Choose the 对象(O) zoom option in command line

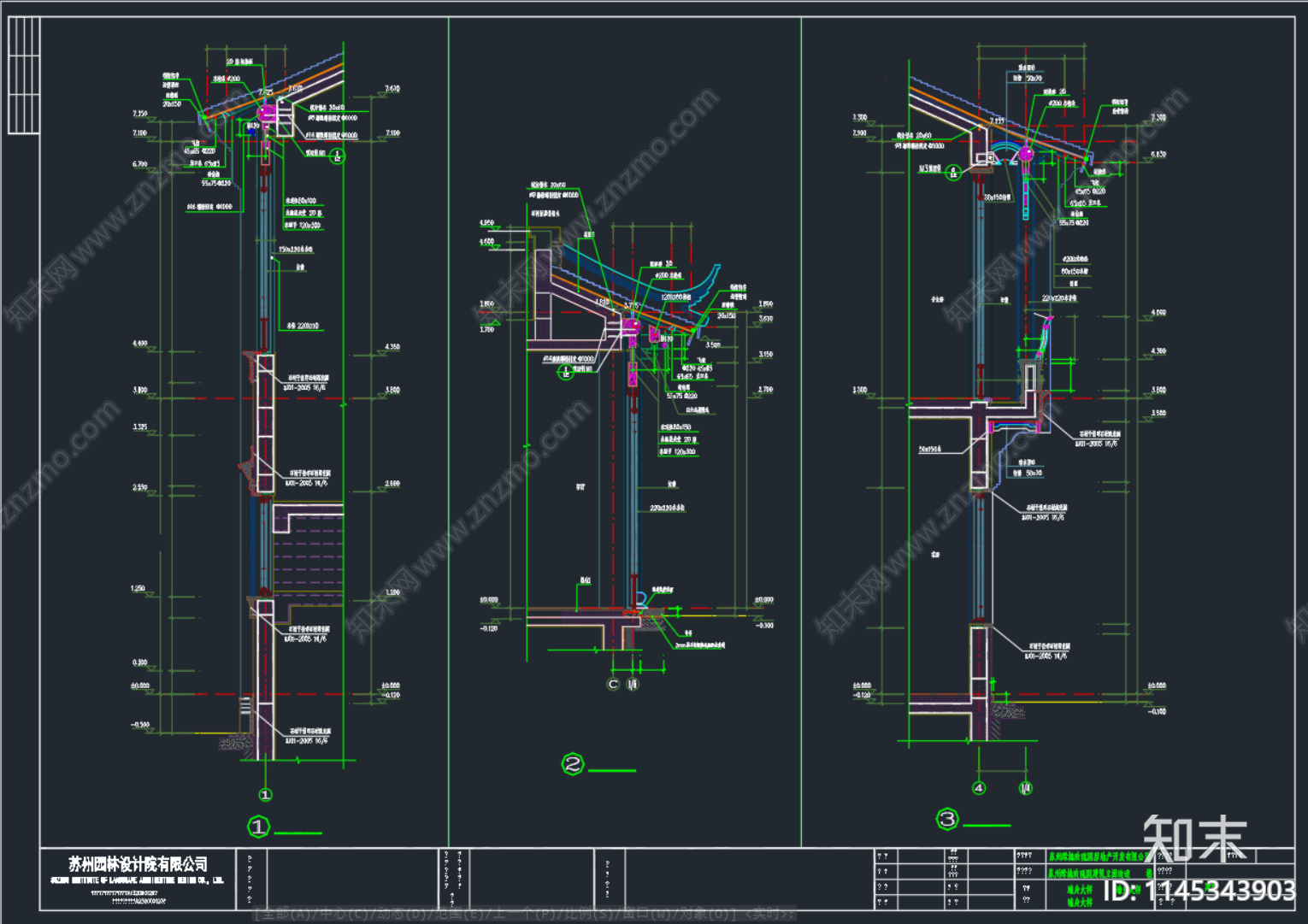pyautogui.click(x=703, y=914)
